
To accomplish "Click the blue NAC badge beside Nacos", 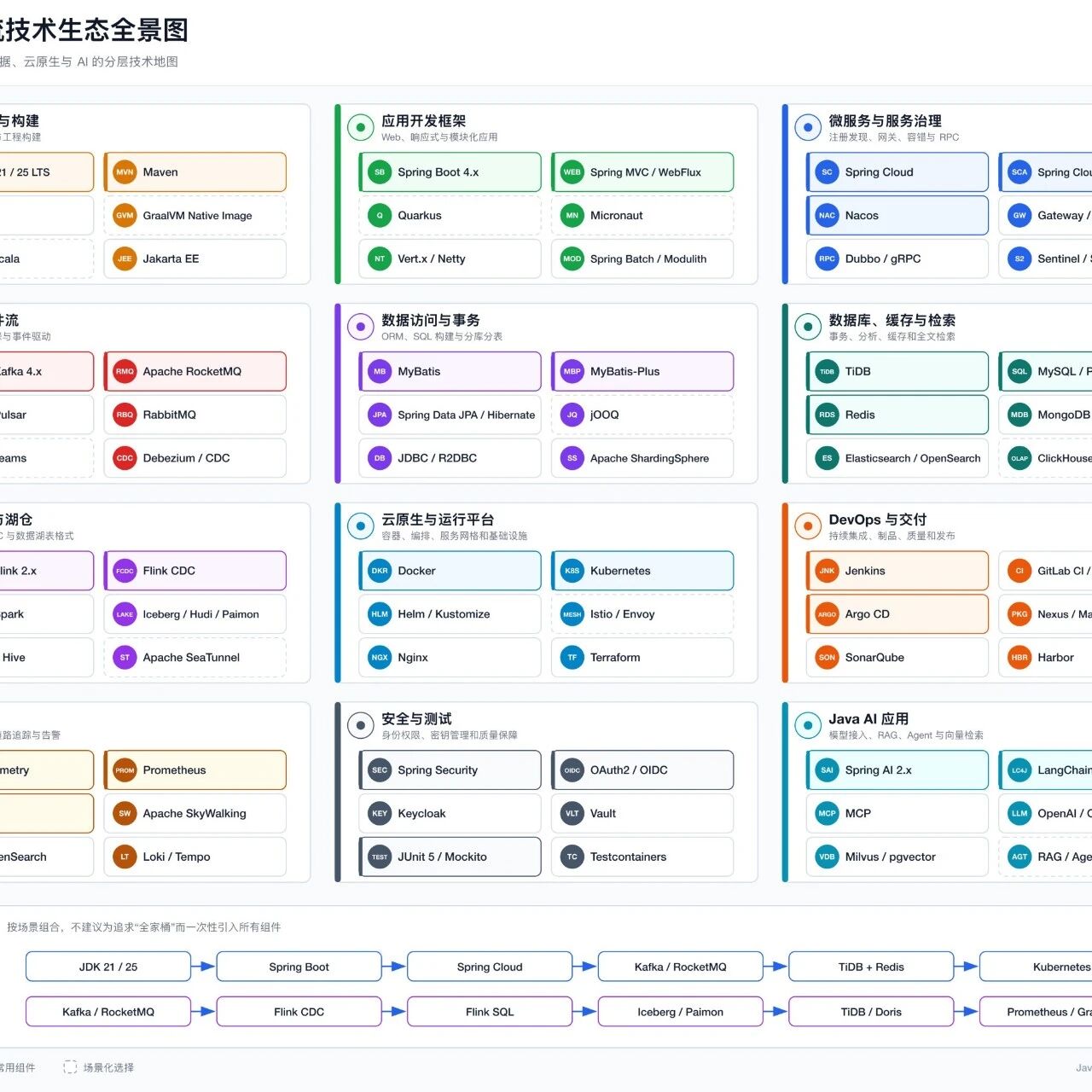I will pos(827,216).
